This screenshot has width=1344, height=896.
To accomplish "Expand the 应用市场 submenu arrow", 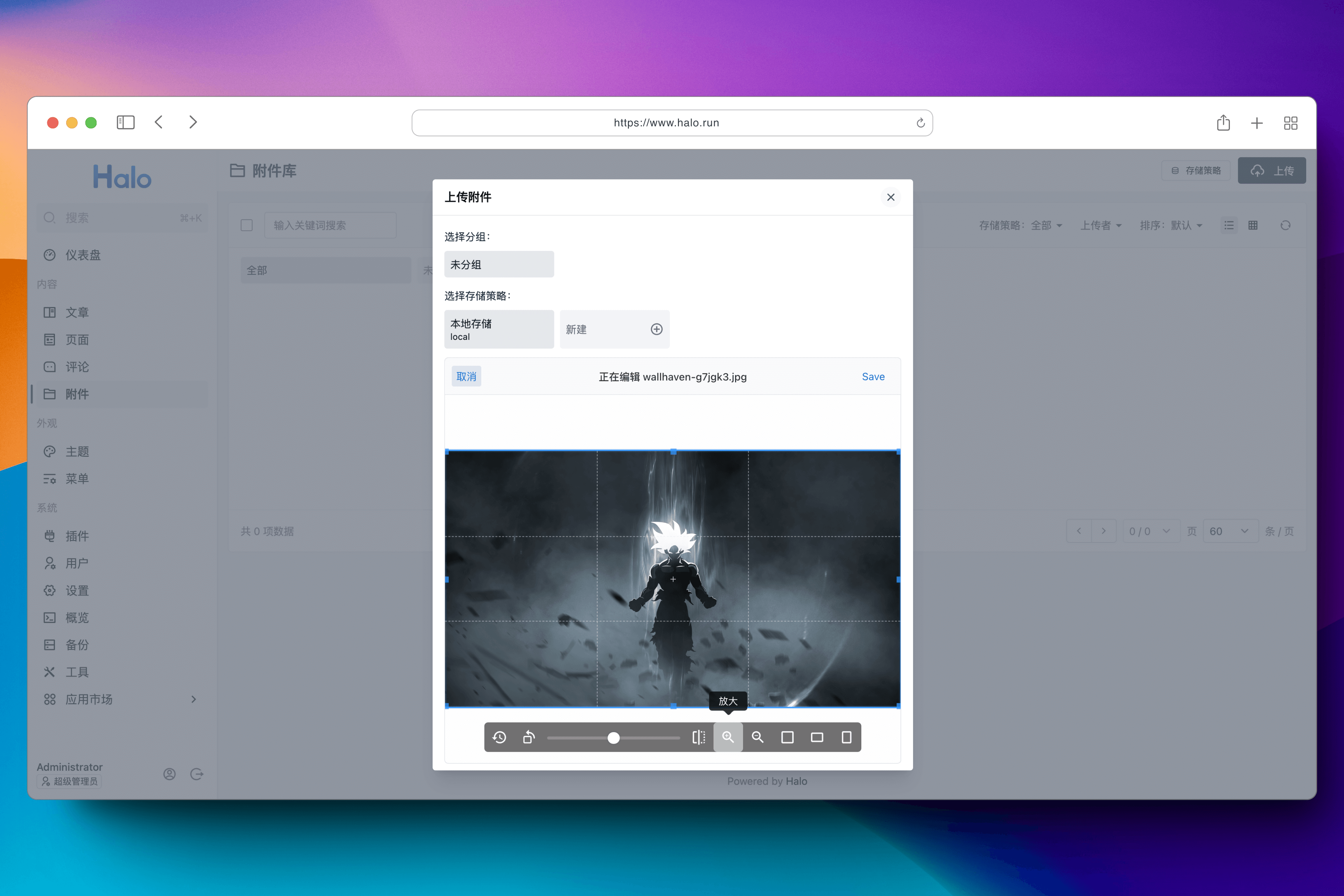I will click(194, 699).
